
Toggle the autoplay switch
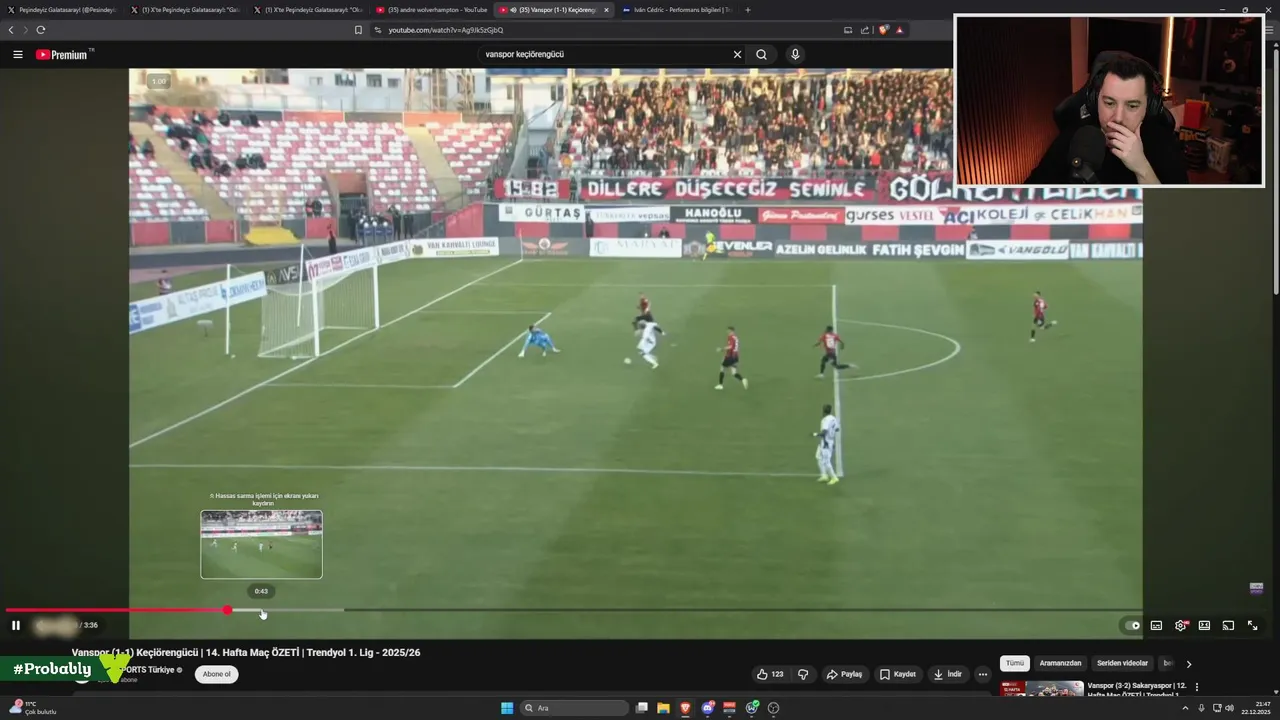pos(1132,626)
